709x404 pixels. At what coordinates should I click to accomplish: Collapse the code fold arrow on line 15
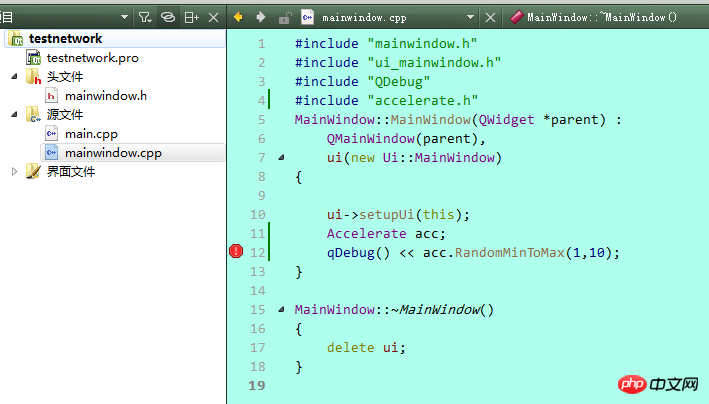coord(281,309)
